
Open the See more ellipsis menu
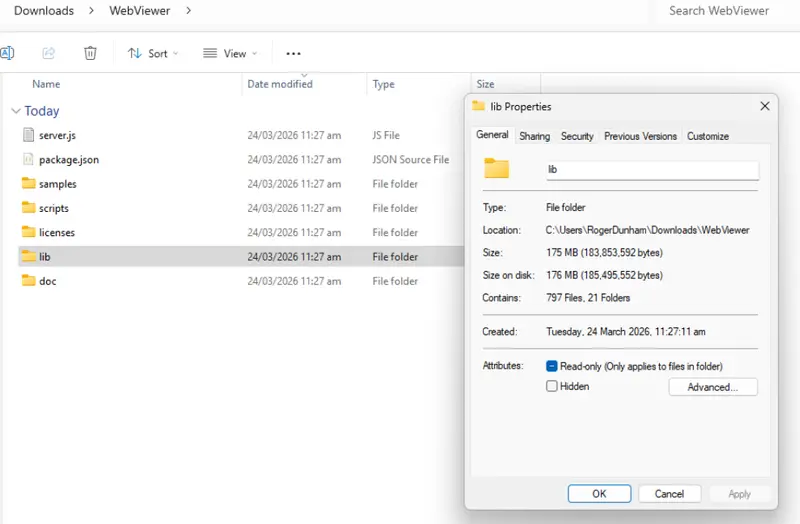coord(293,53)
